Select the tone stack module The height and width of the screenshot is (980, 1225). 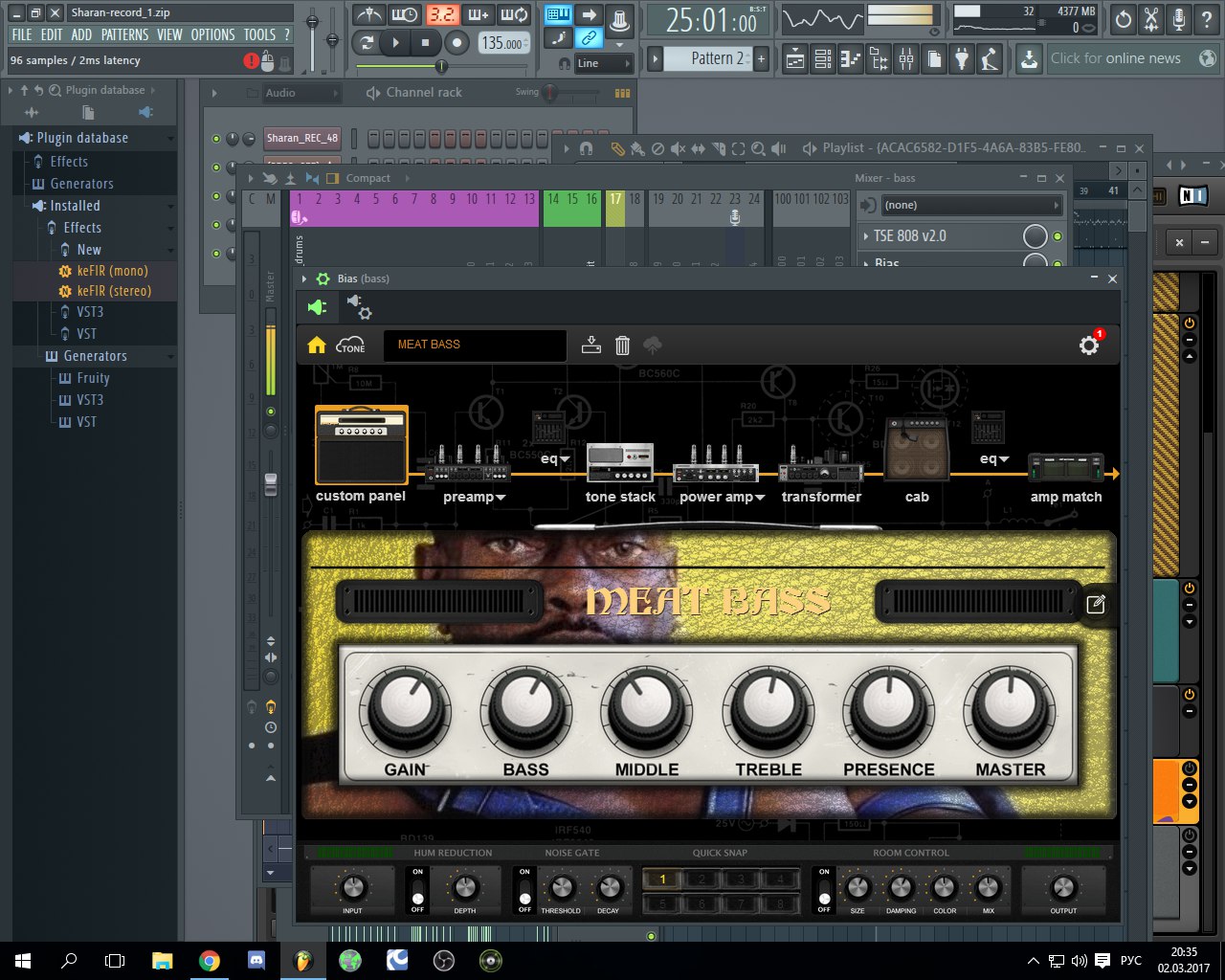point(620,463)
